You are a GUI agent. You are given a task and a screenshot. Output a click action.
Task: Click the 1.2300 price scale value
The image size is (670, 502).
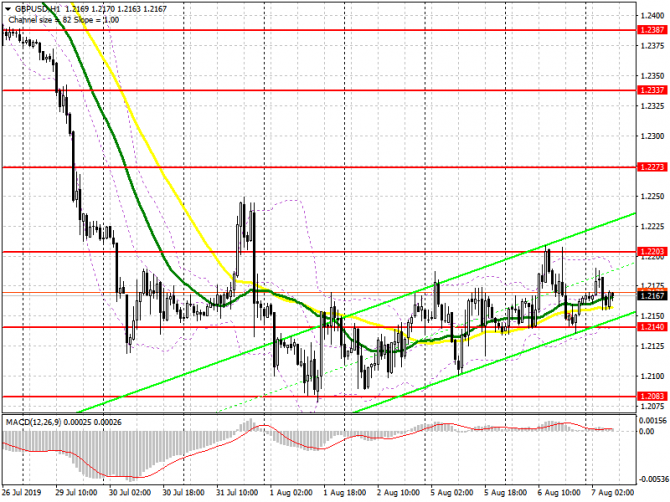652,136
